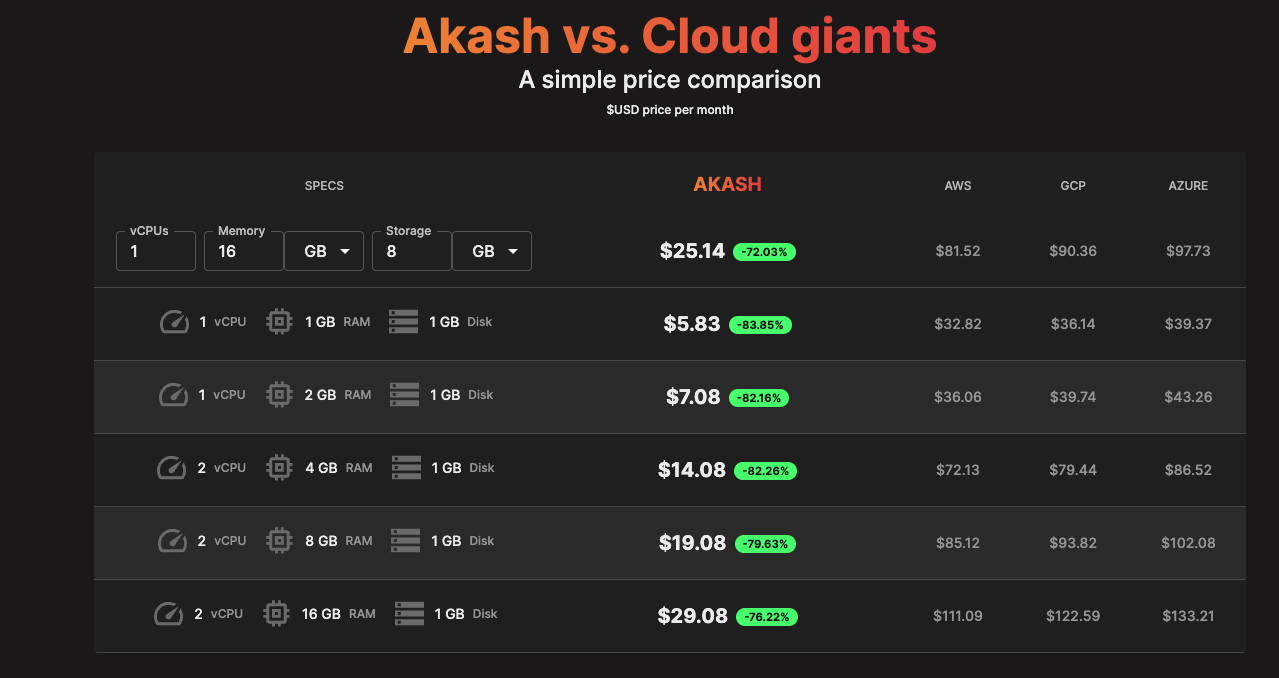Click the Memory value input field
The height and width of the screenshot is (678, 1279).
pyautogui.click(x=244, y=251)
